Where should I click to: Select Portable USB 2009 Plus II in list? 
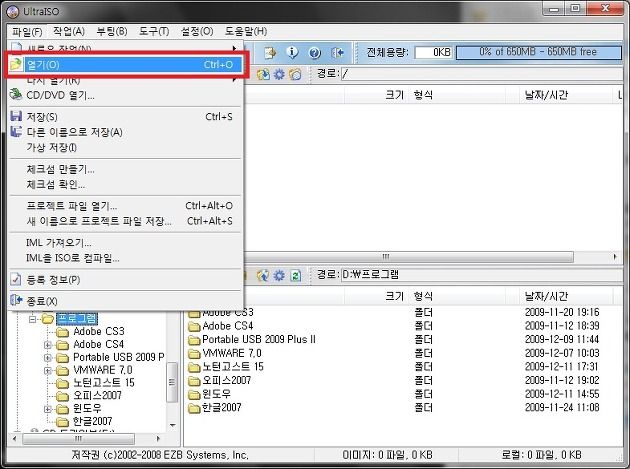pos(259,340)
